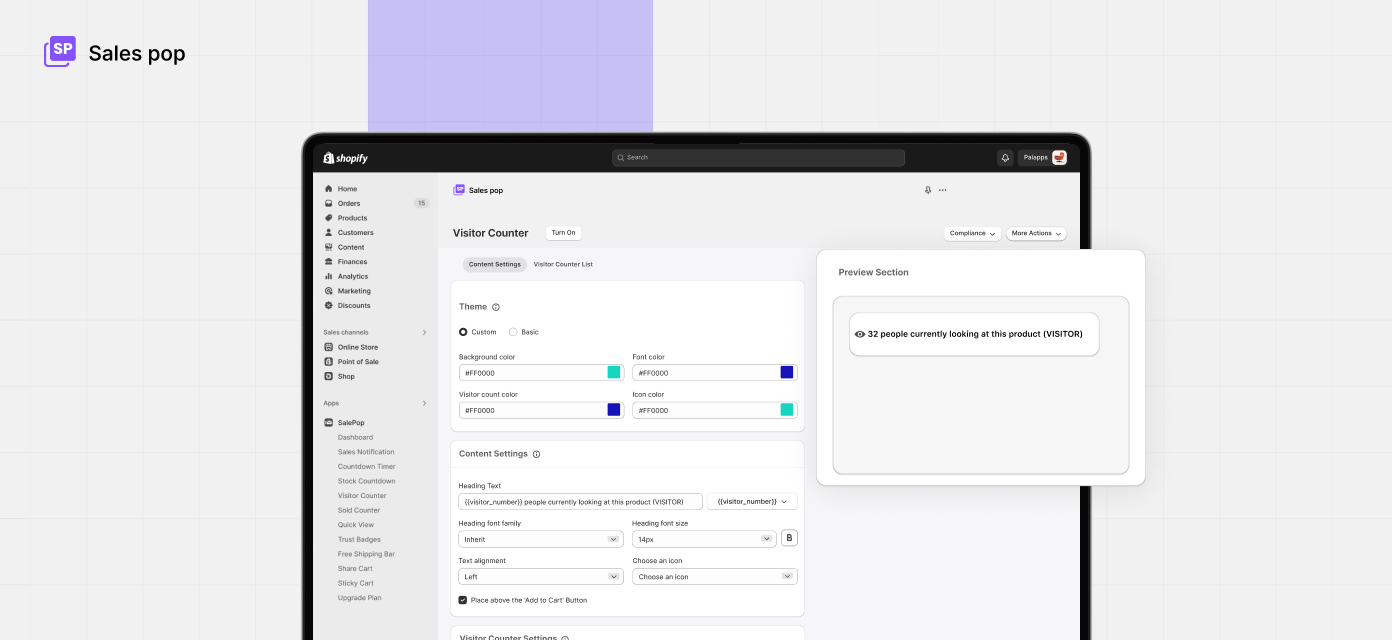Open the Text alignment dropdown

(x=541, y=577)
